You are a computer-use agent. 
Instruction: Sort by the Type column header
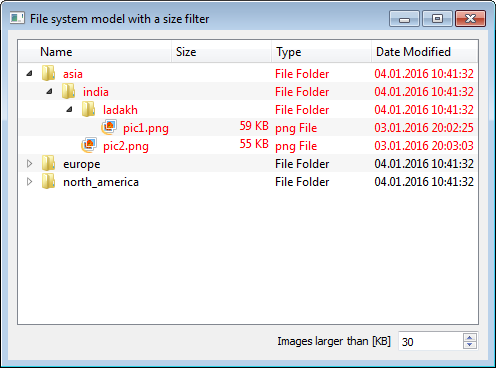coord(321,52)
